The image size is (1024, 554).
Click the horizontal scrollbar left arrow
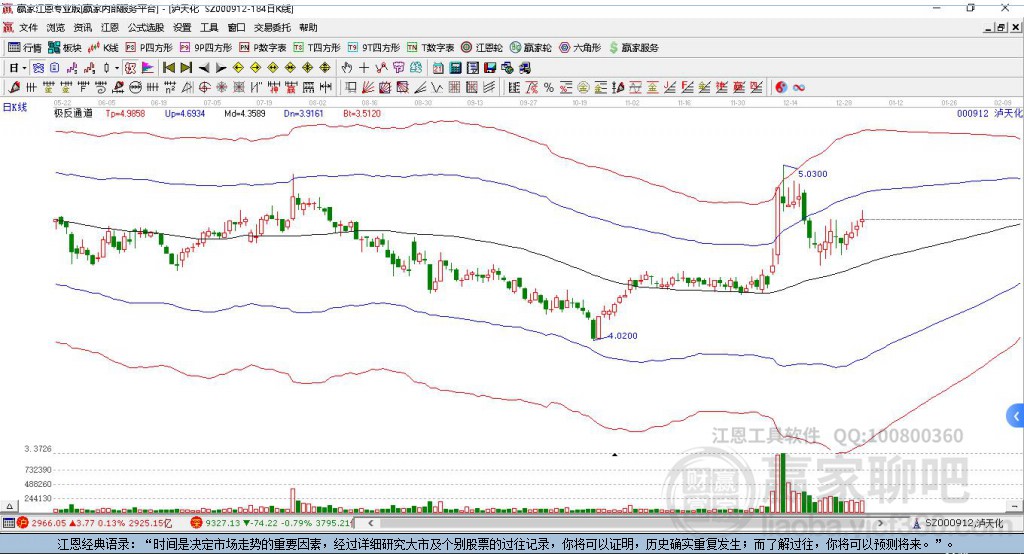pos(371,523)
